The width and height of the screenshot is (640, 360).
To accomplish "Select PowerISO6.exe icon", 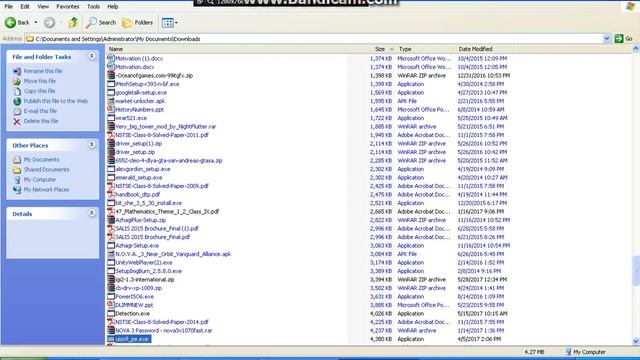I will pyautogui.click(x=111, y=296).
